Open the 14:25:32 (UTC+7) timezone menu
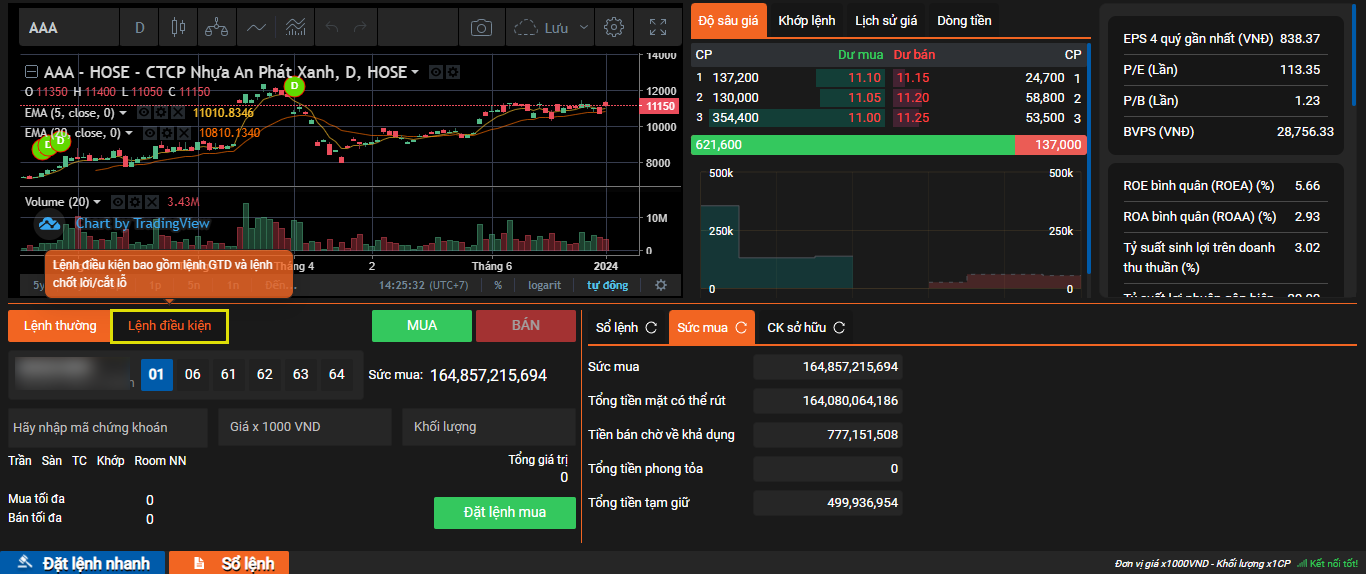 tap(424, 285)
